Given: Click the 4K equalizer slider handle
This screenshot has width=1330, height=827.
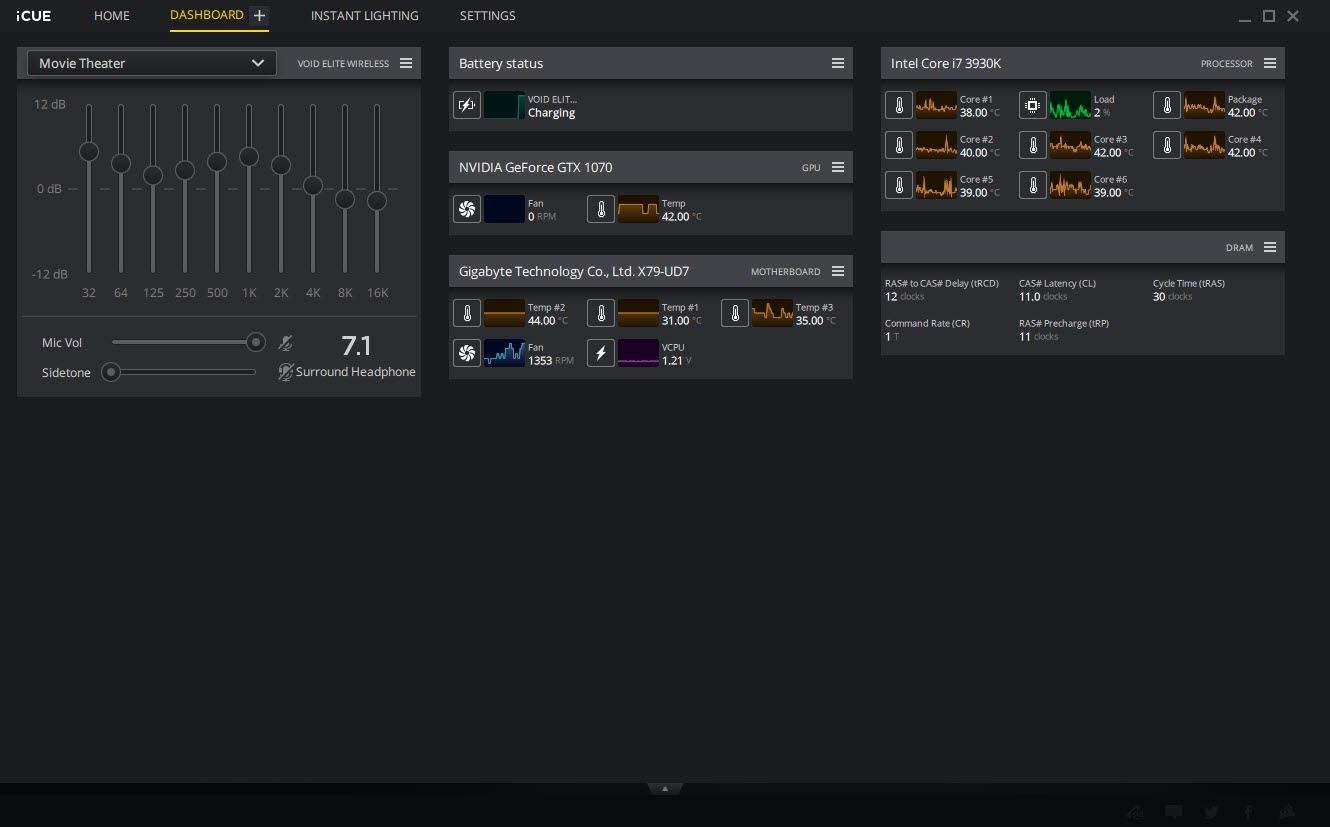Looking at the screenshot, I should point(313,185).
